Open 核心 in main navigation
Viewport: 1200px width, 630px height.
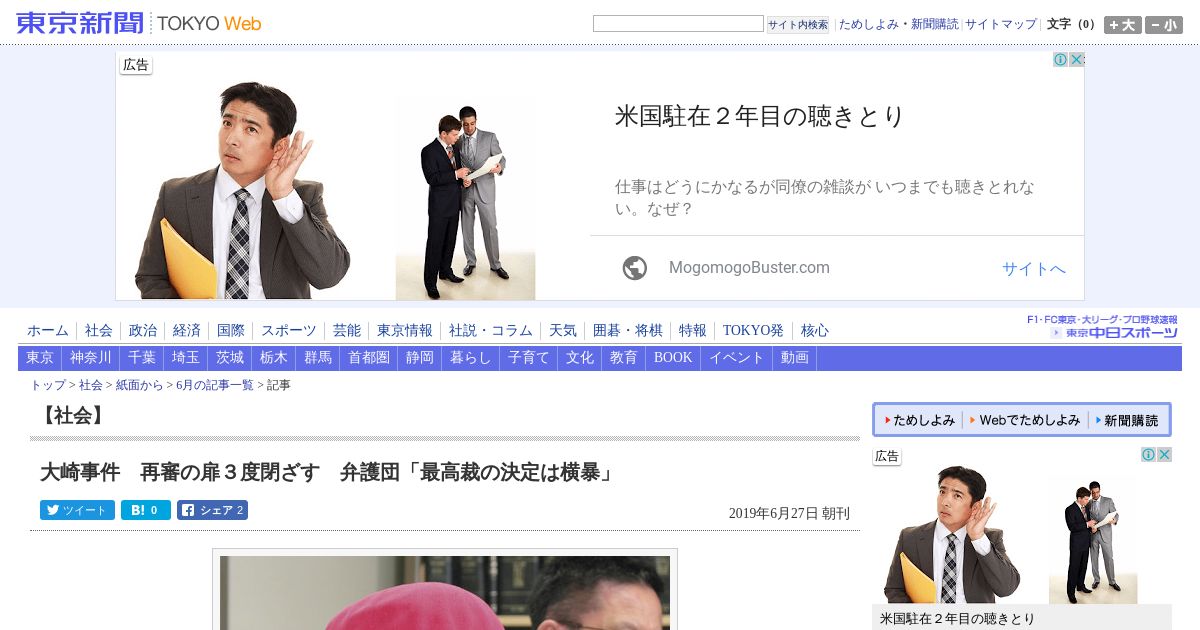click(815, 330)
